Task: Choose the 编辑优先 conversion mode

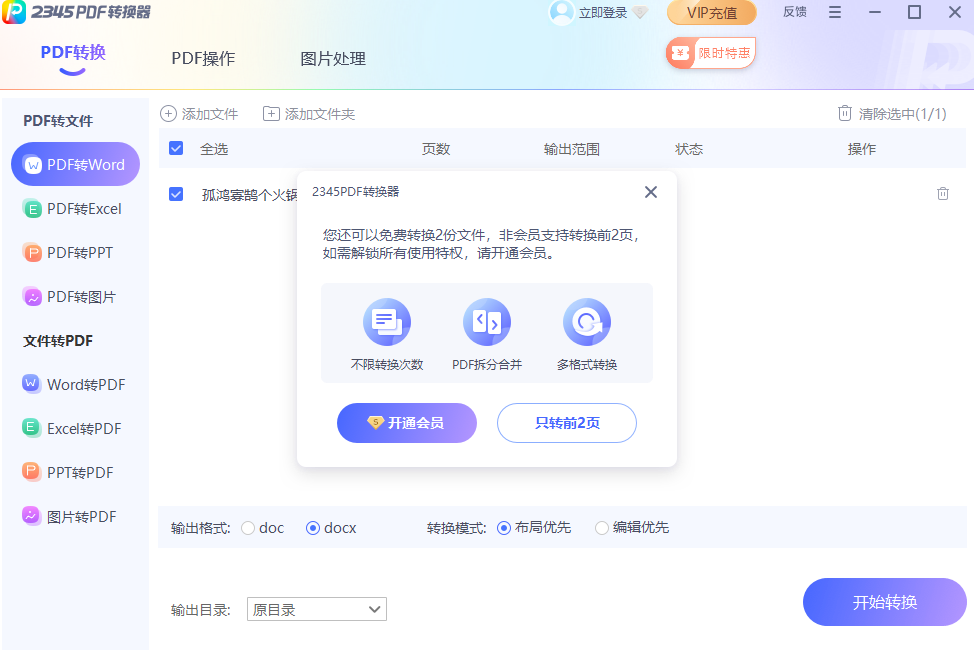Action: click(x=602, y=528)
